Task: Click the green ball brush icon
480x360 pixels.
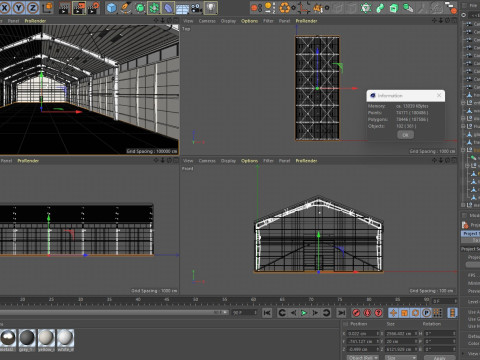Action: tap(408, 8)
